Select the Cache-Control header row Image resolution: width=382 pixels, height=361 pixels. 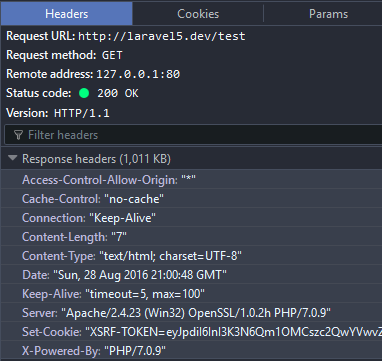[191, 199]
